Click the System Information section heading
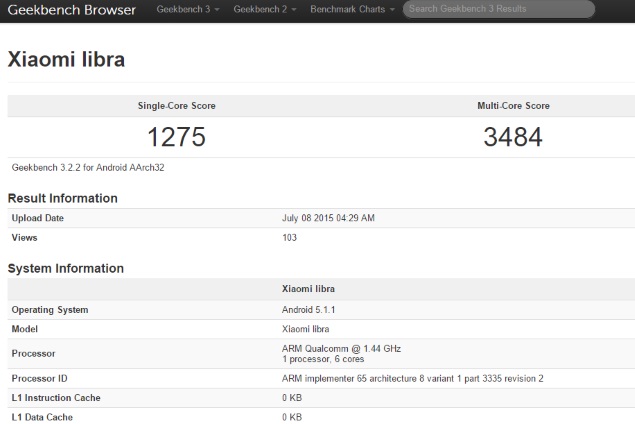The height and width of the screenshot is (424, 635). pos(66,268)
